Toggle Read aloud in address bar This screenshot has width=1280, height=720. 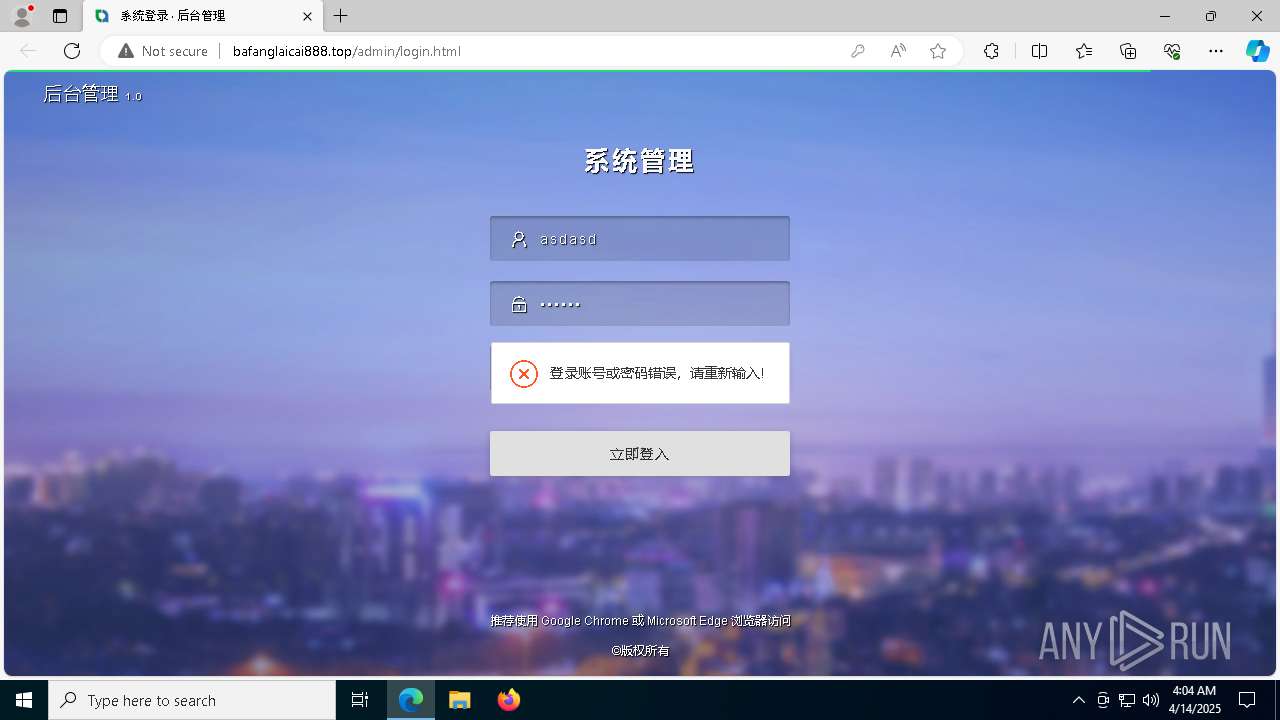(x=898, y=51)
